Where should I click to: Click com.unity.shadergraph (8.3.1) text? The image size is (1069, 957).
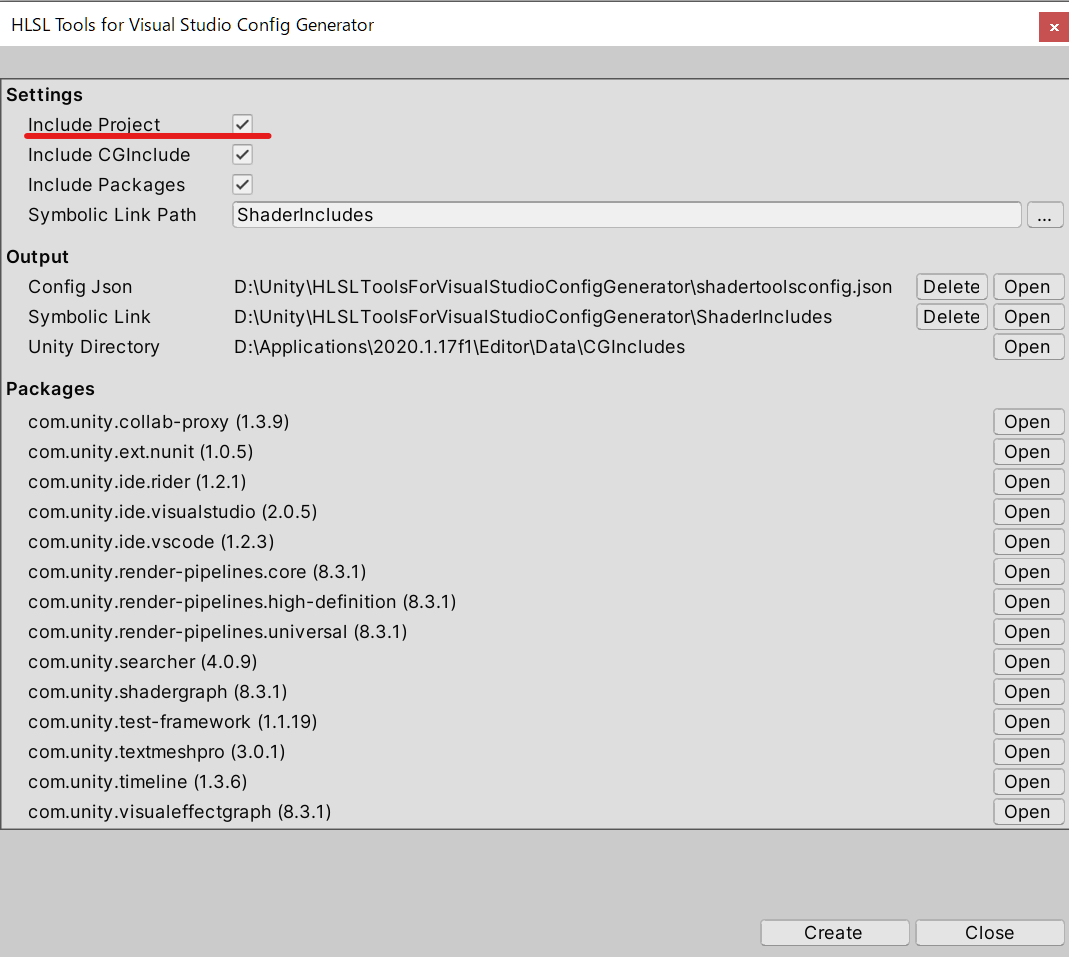click(x=157, y=692)
